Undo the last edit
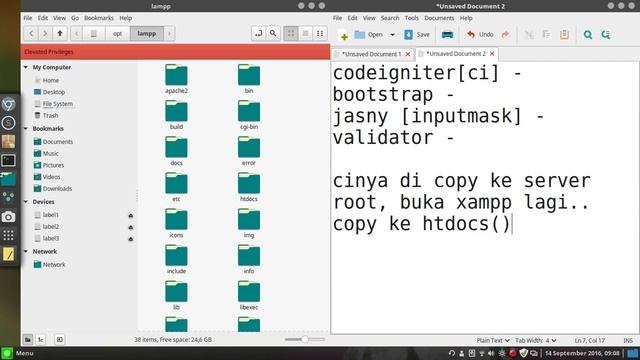640x360 pixels. click(x=480, y=35)
